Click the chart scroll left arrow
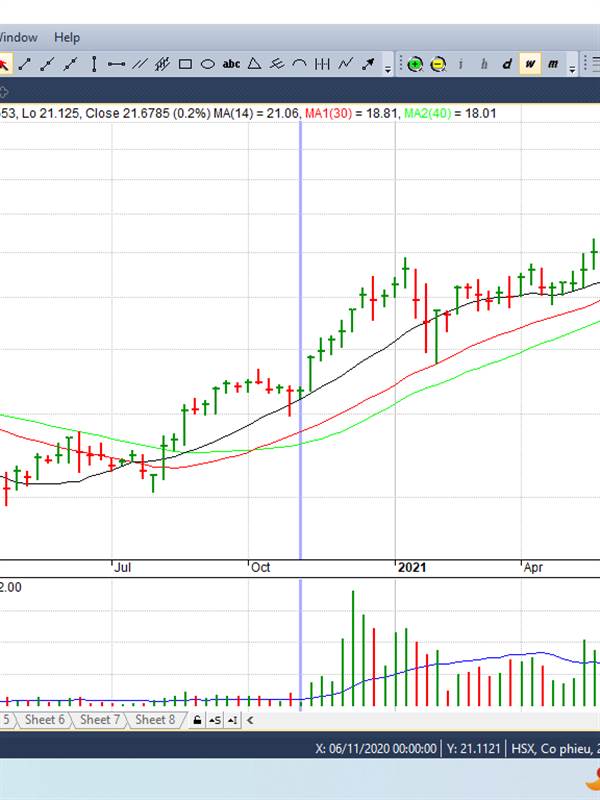600x800 pixels. (250, 720)
